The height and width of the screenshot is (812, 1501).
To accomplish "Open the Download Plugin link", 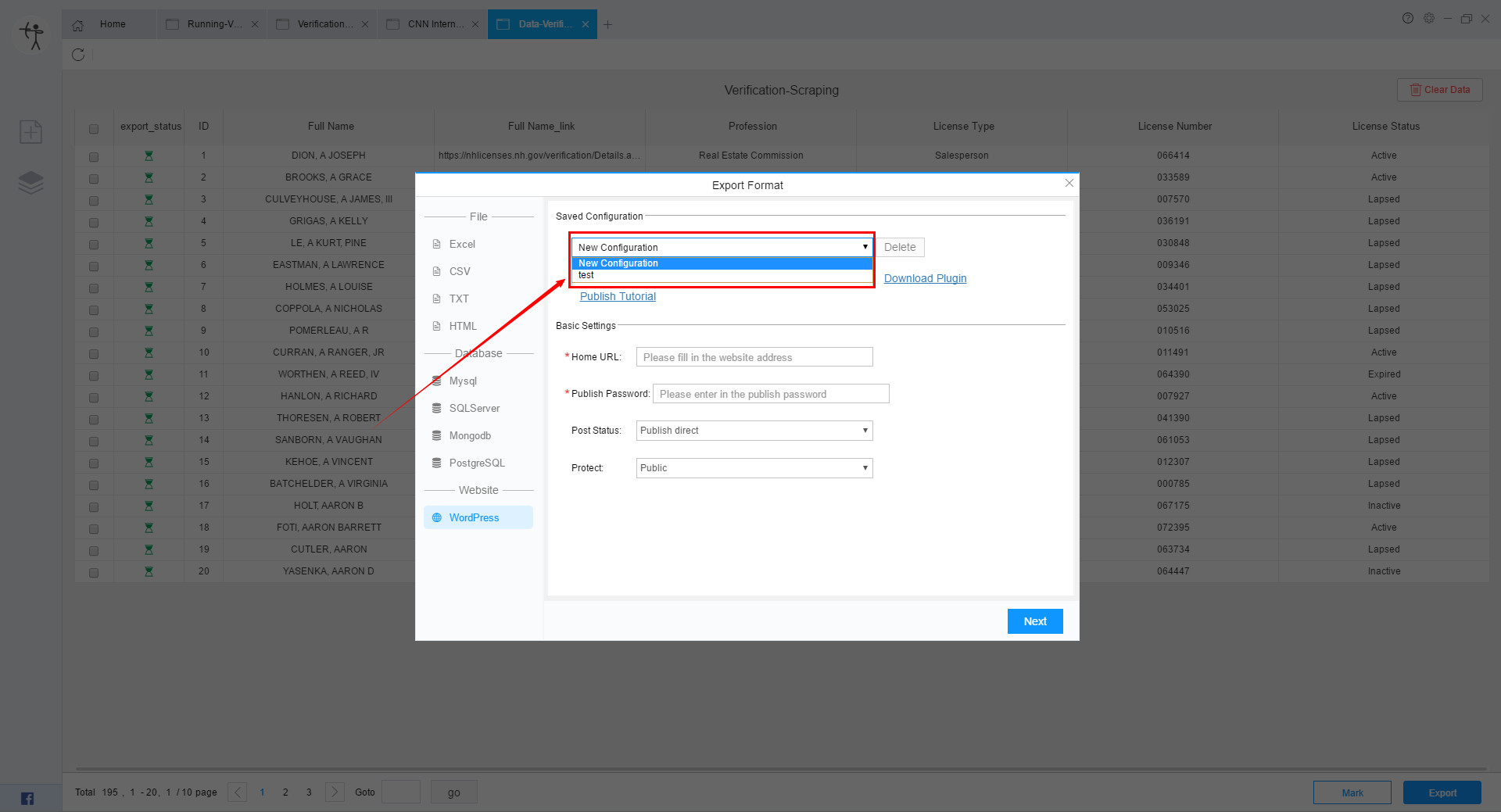I will tap(925, 278).
